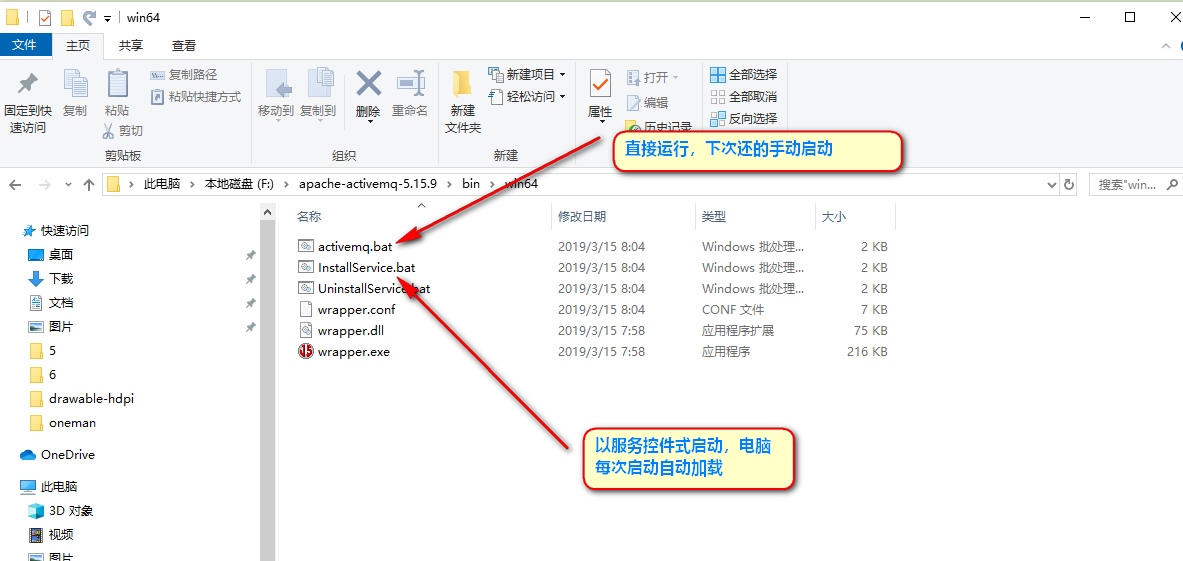Open folder 5 in navigation pane
This screenshot has height=561, width=1183.
click(52, 351)
